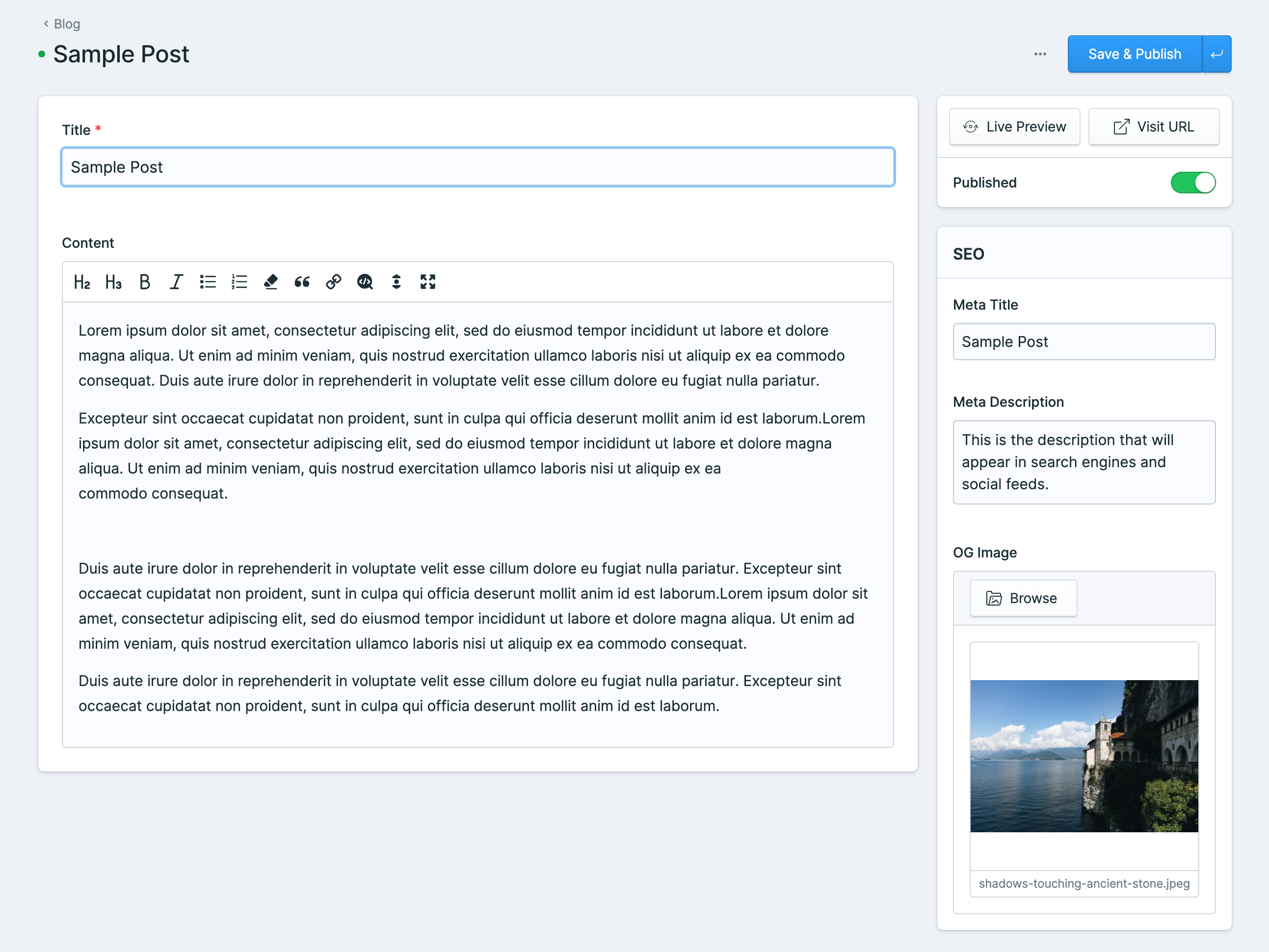Toggle bold formatting icon
Viewport: 1269px width, 952px height.
pyautogui.click(x=144, y=282)
